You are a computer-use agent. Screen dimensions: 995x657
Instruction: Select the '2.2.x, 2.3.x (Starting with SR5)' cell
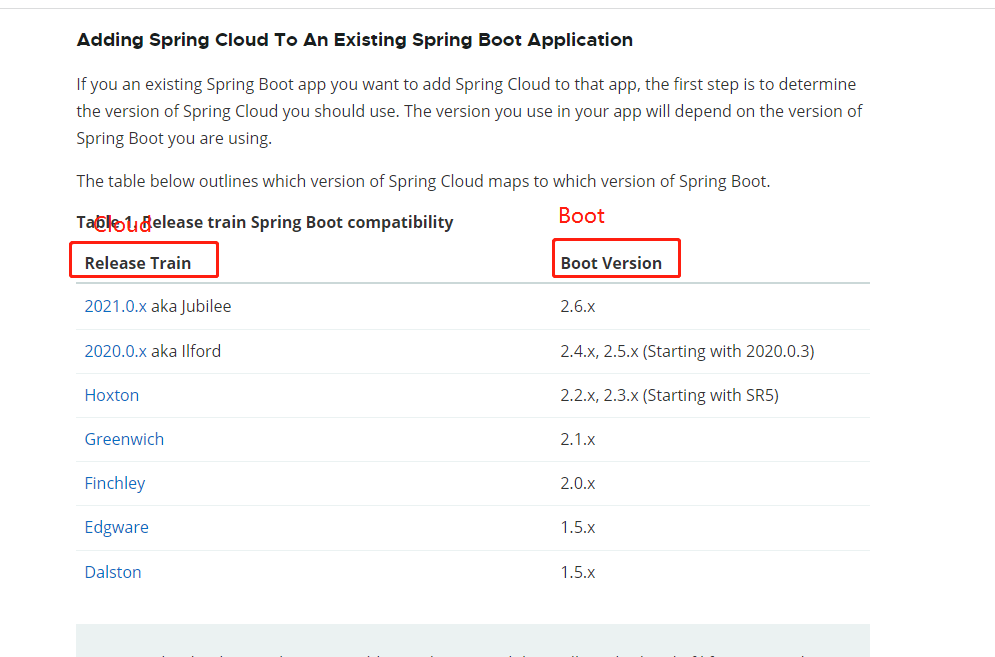click(x=669, y=395)
